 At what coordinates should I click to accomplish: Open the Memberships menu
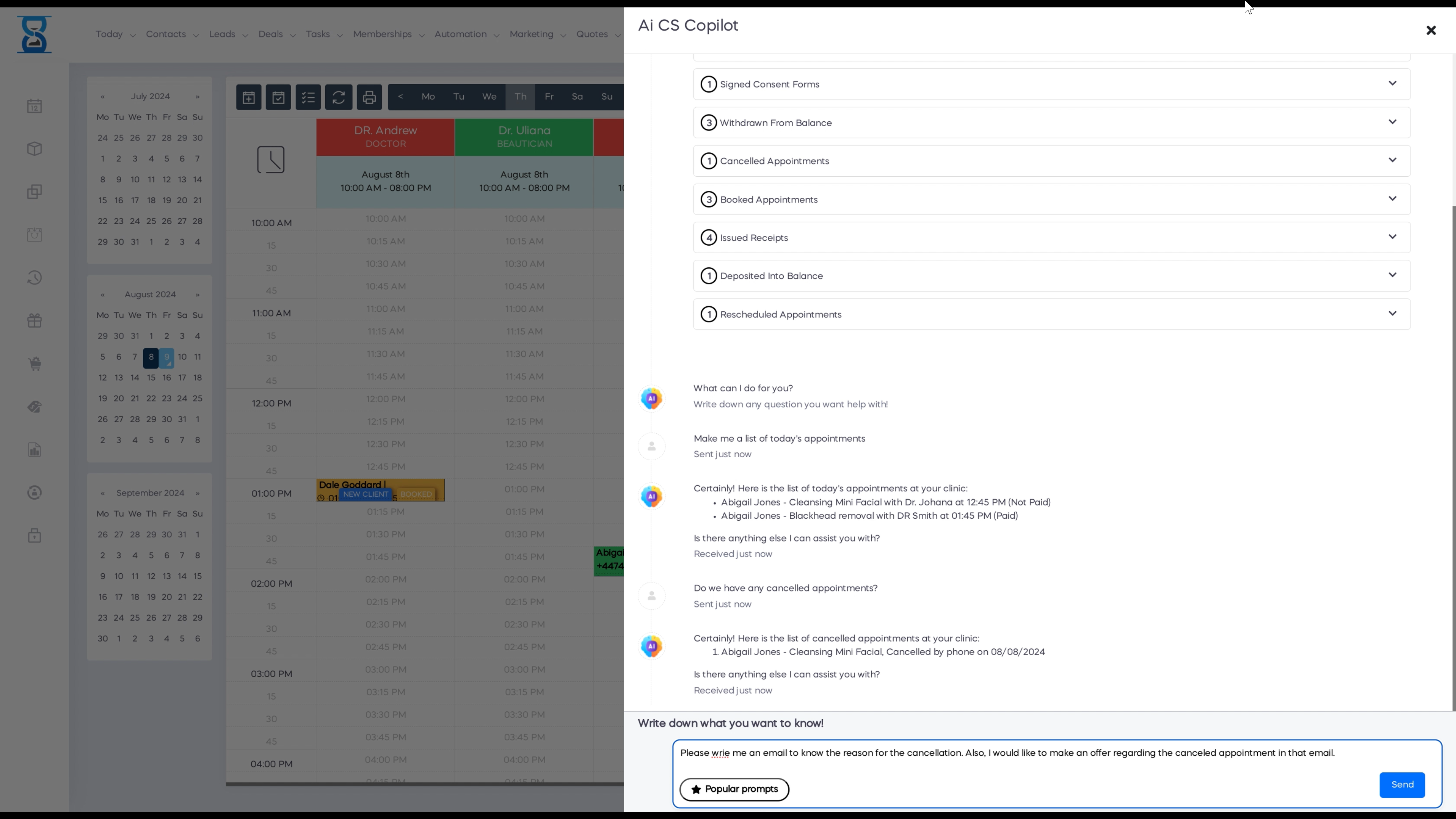(x=382, y=34)
